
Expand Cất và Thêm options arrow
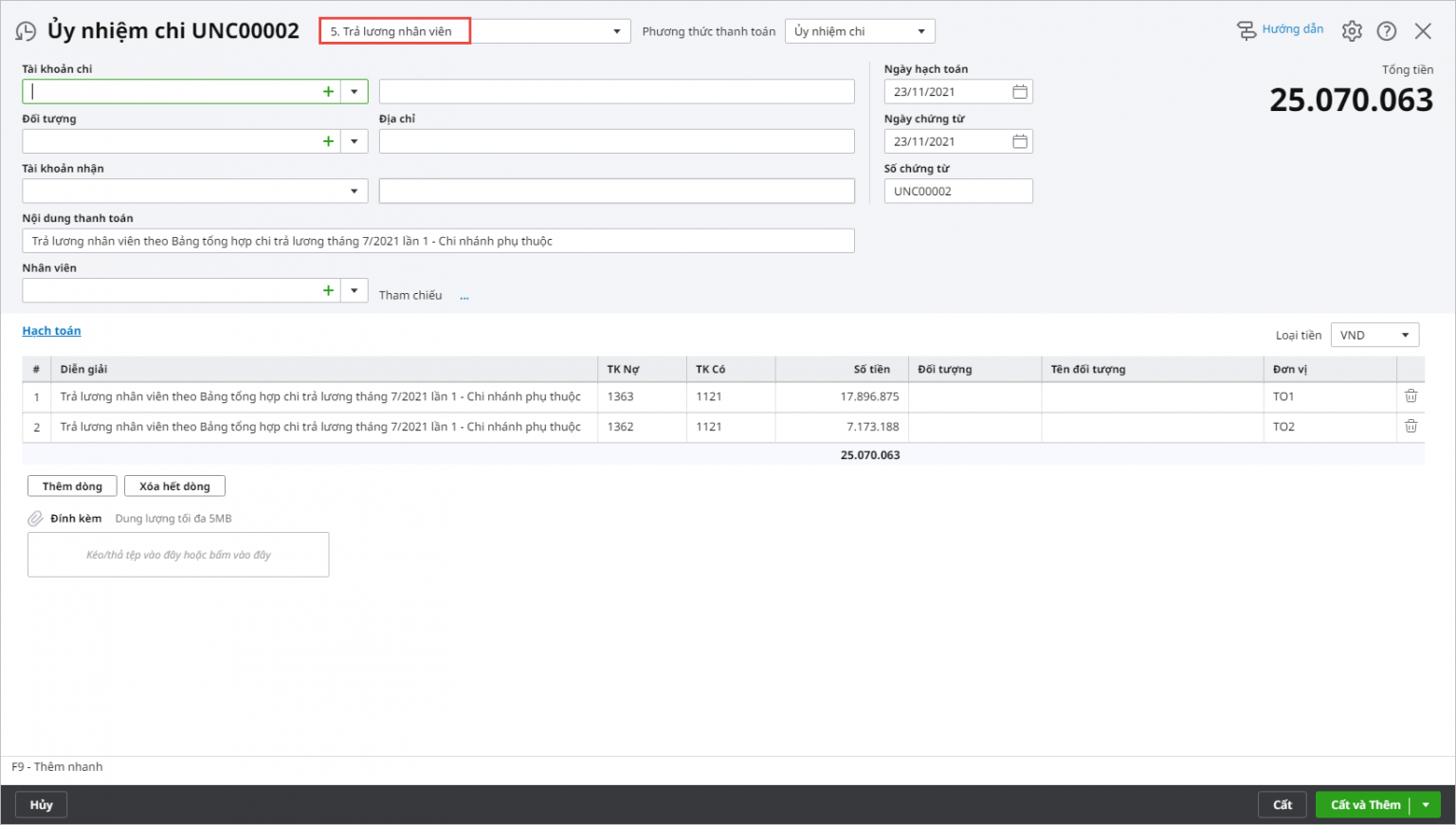pyautogui.click(x=1426, y=805)
